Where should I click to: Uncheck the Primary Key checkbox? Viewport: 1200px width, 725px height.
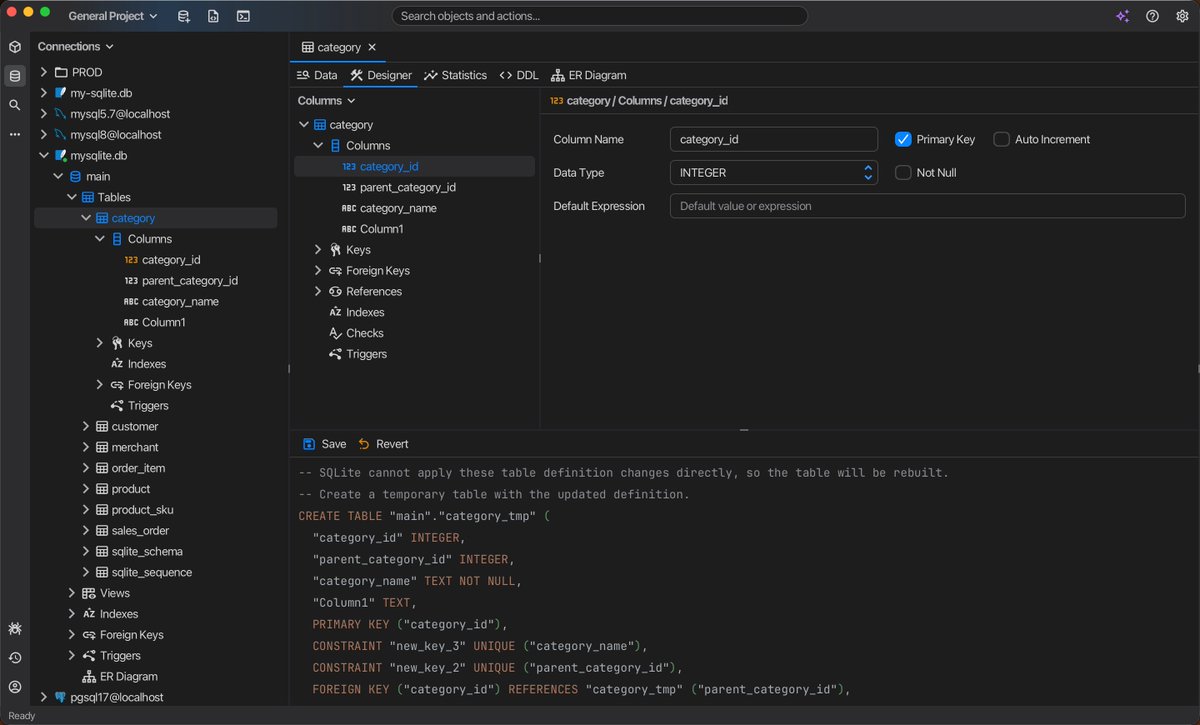pos(904,139)
